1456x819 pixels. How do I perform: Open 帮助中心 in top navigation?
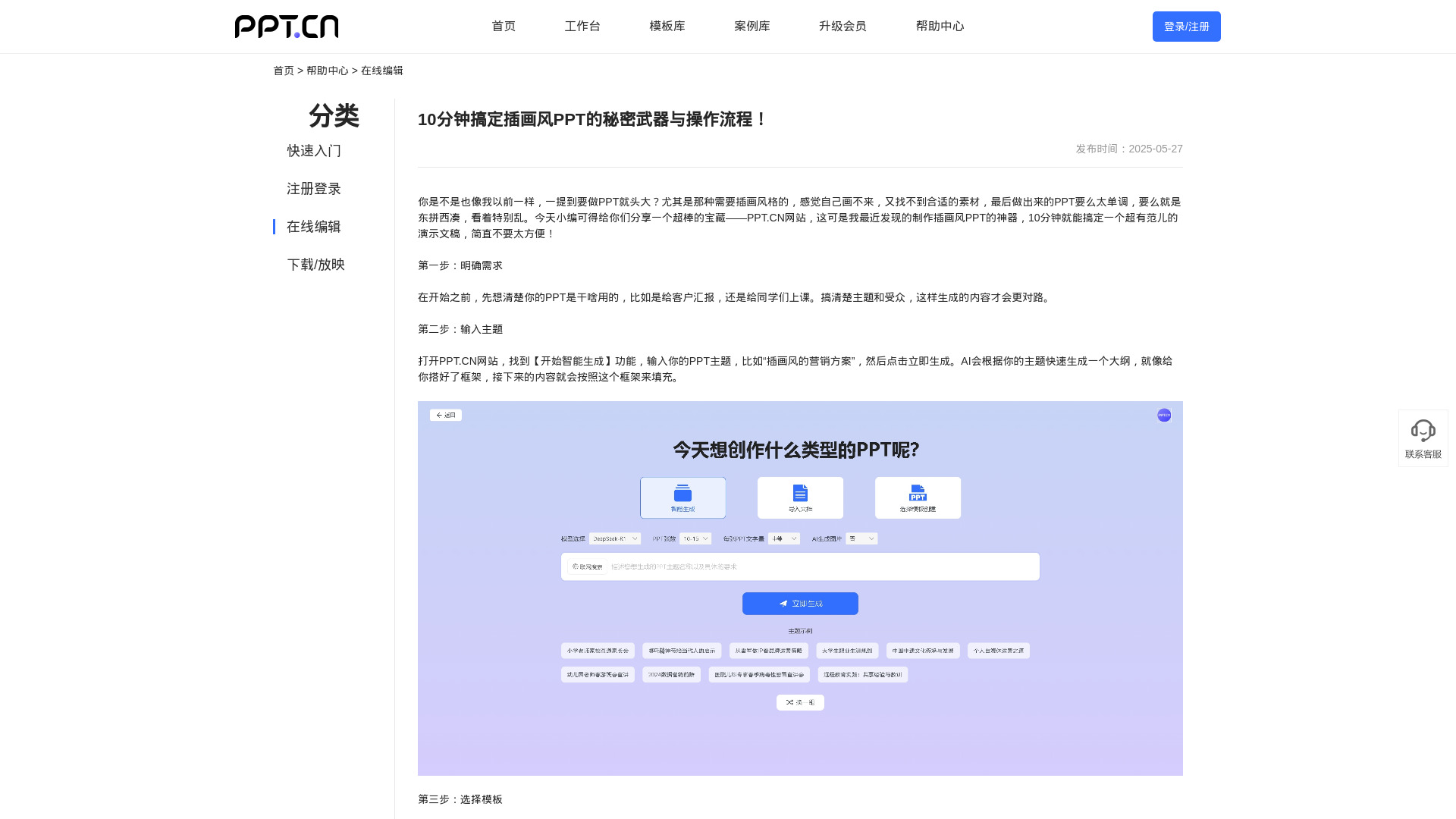[940, 27]
